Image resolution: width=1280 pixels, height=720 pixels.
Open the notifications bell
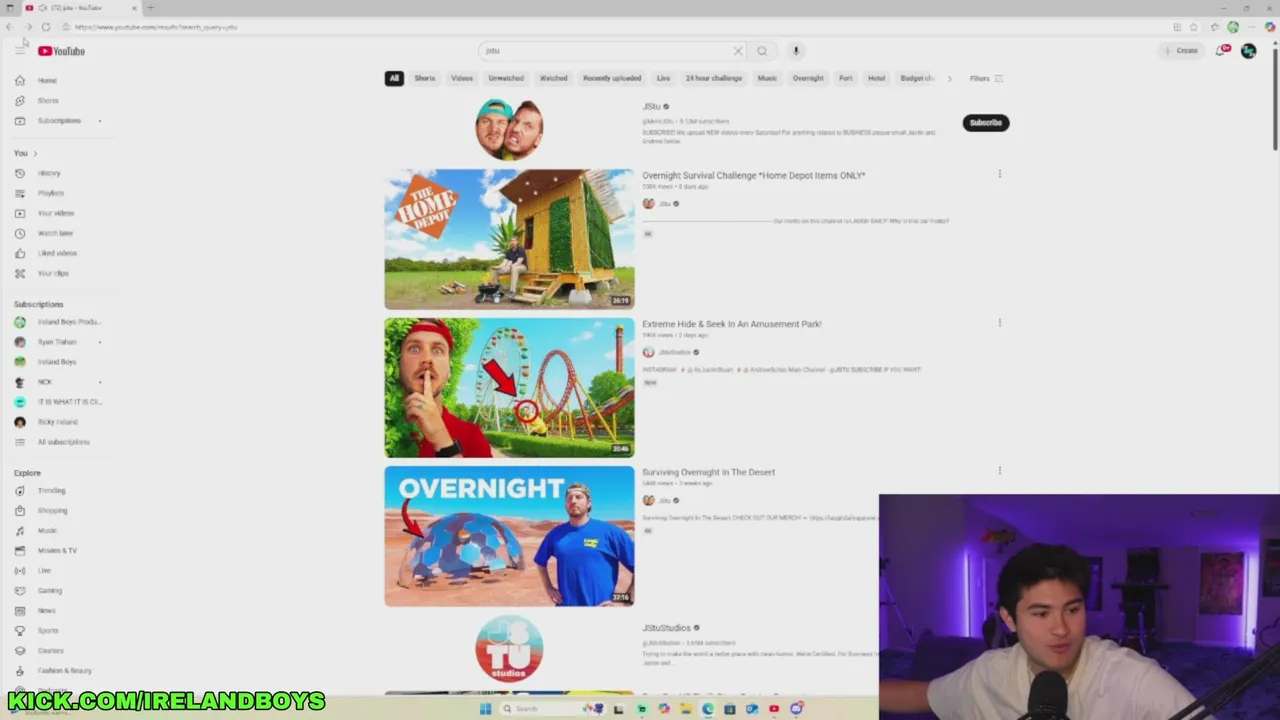(1220, 51)
